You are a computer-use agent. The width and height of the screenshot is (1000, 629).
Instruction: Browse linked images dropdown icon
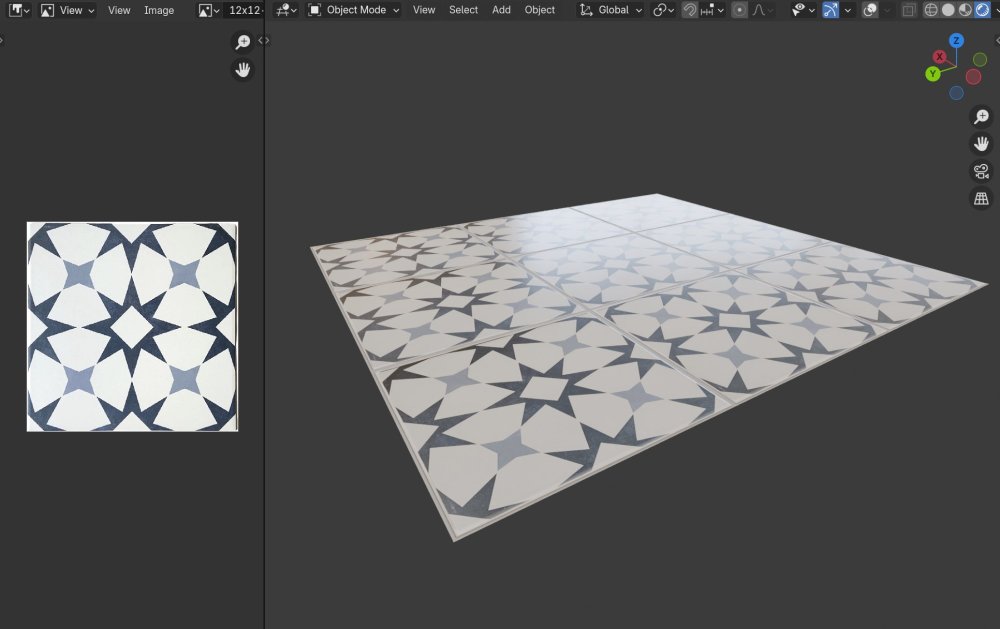[x=209, y=10]
